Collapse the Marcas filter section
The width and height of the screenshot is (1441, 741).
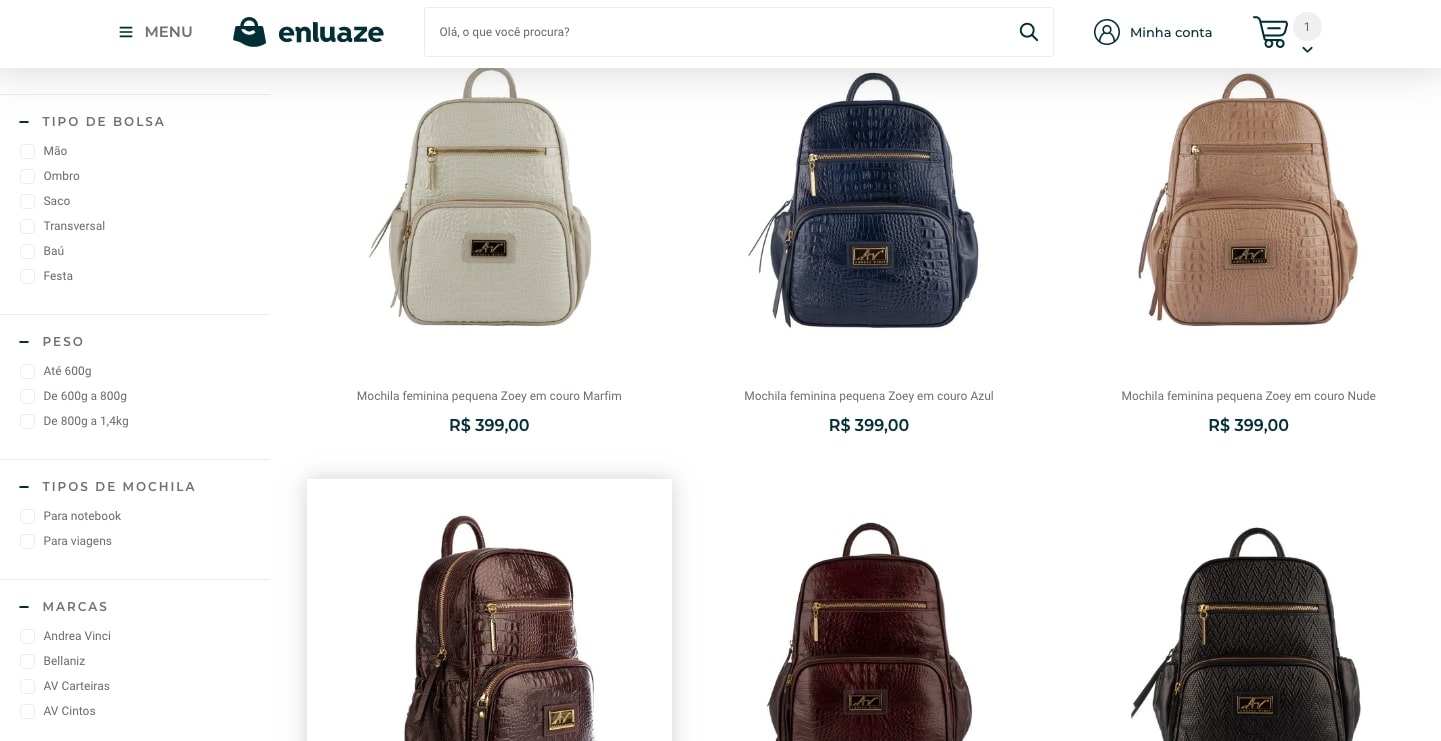[x=24, y=607]
